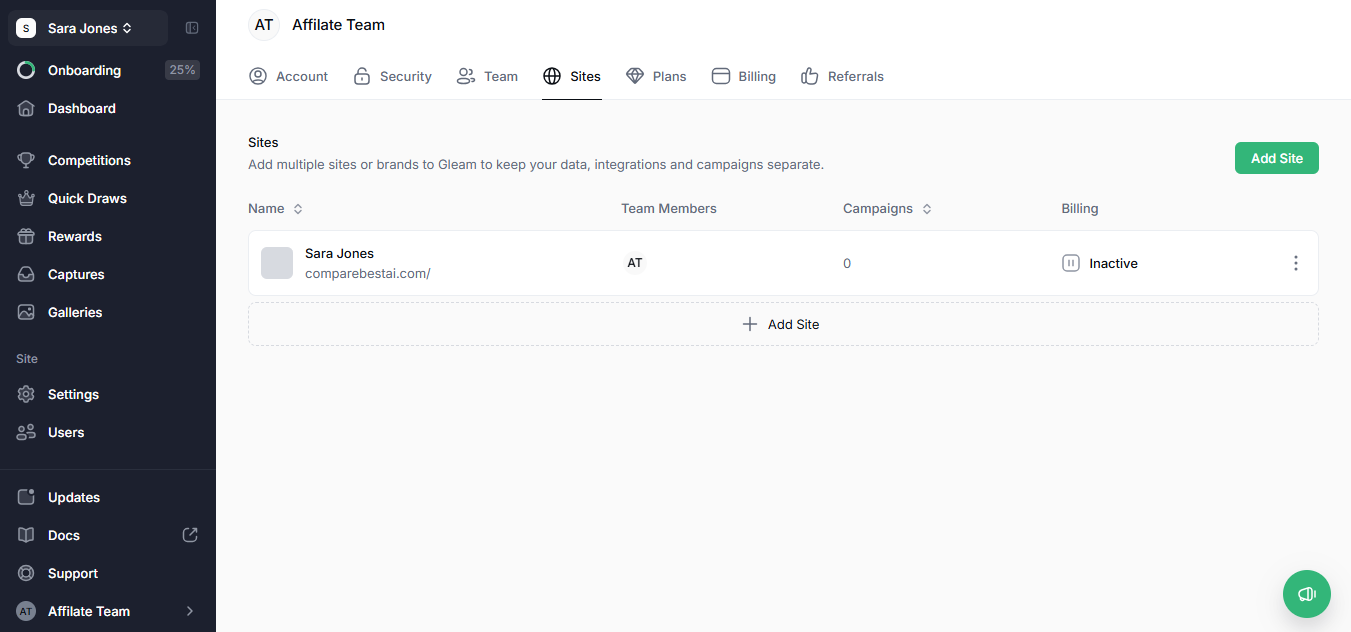
Task: Click the Sara Jones site thumbnail
Action: click(277, 263)
